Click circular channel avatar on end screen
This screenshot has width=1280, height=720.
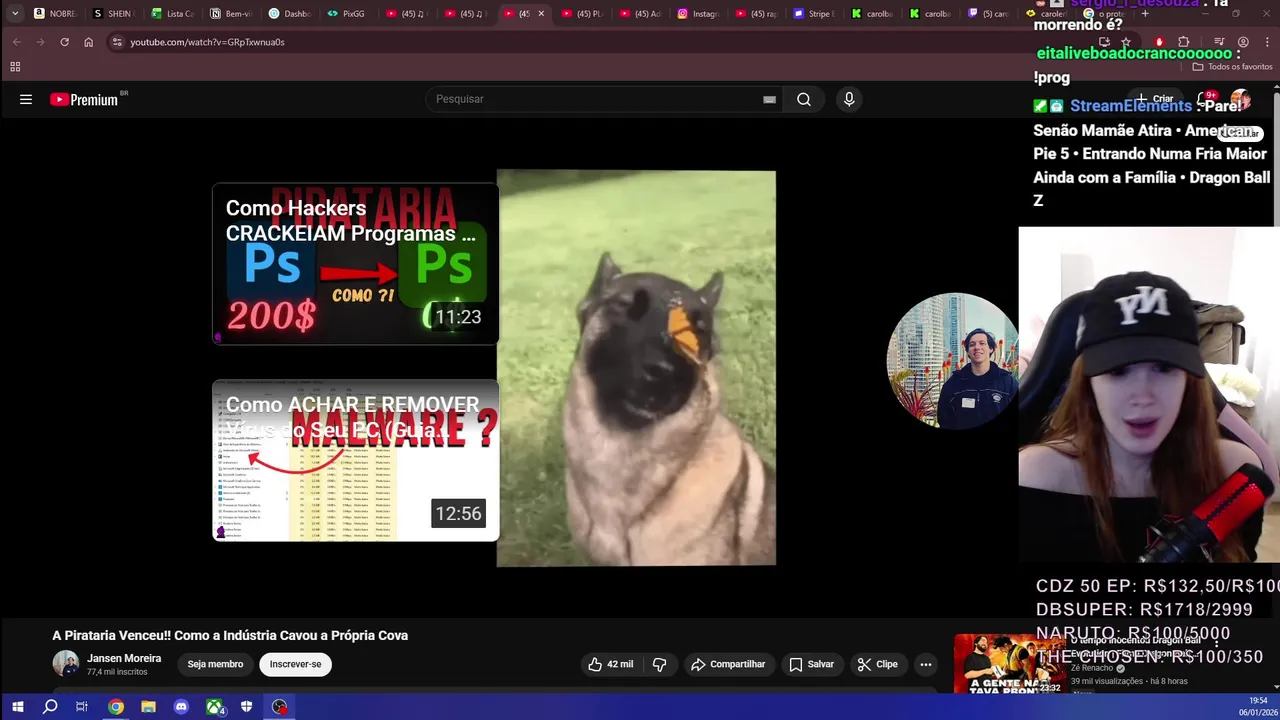pos(951,361)
